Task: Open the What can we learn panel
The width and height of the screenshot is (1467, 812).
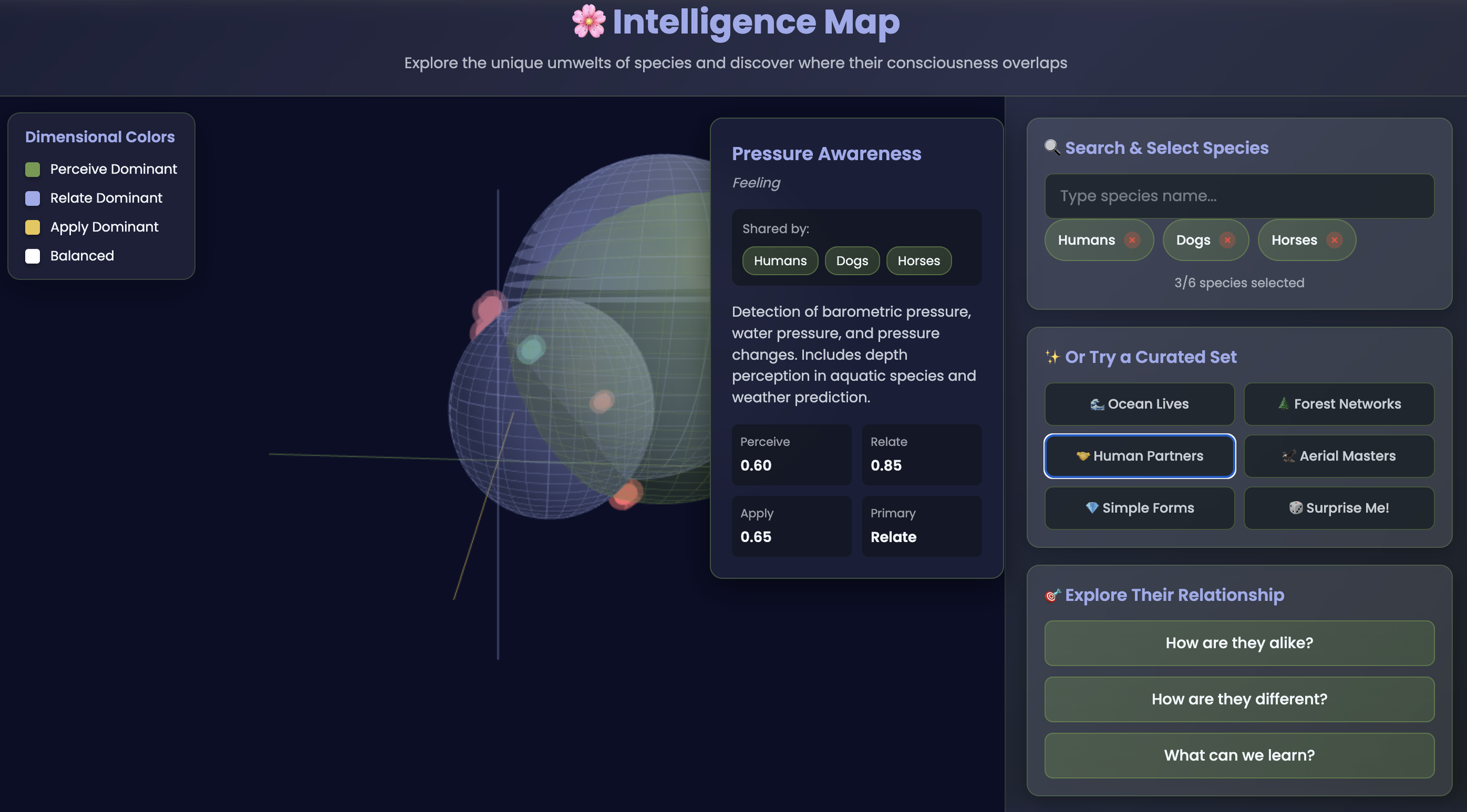Action: [1239, 755]
